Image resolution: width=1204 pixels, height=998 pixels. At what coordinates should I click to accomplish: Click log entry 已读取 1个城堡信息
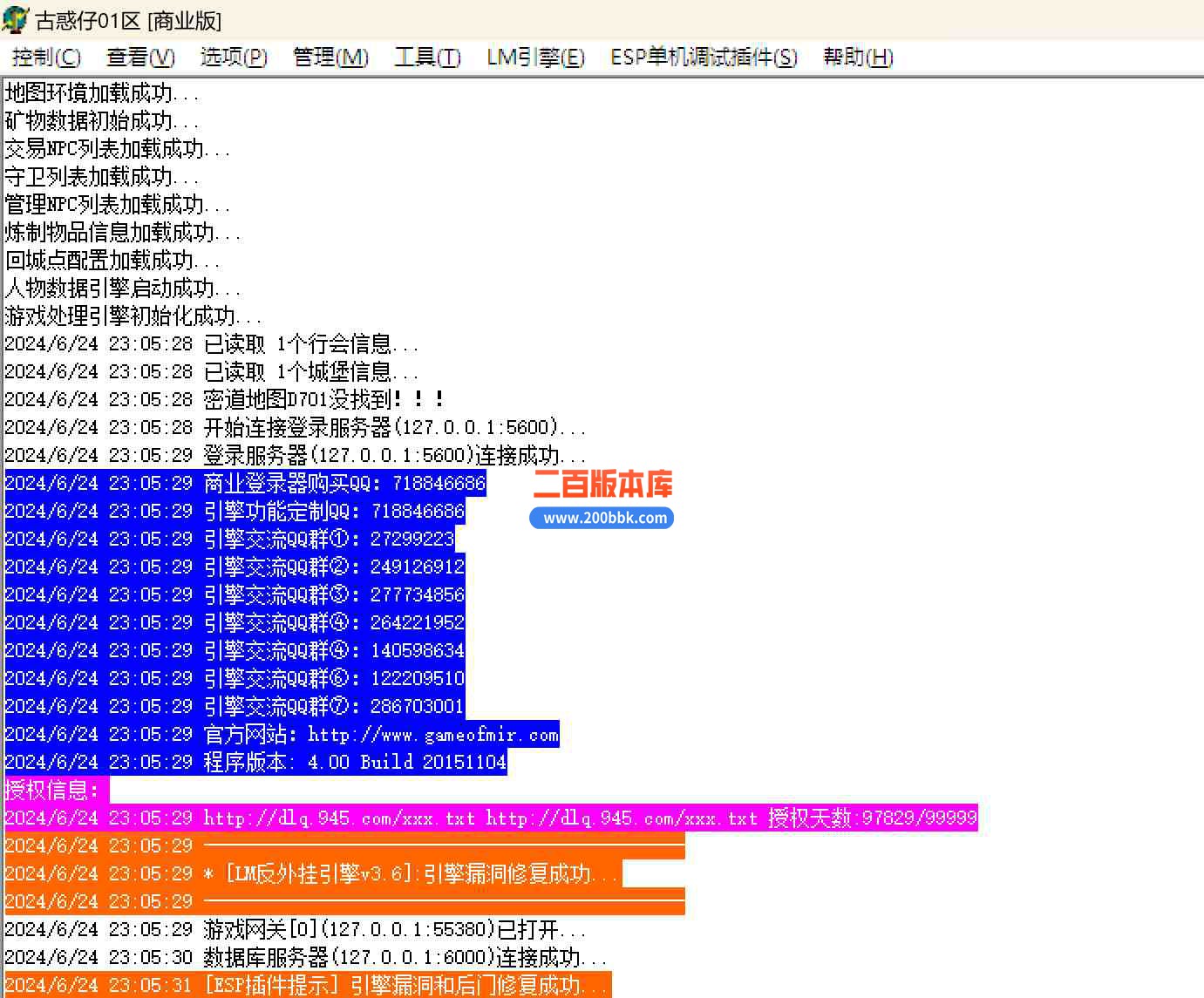(212, 371)
